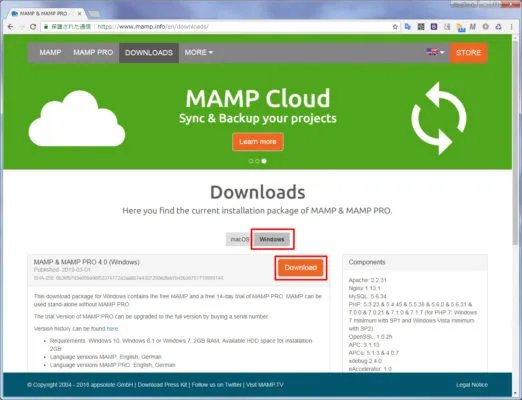Open version history 'here' link
522x400 pixels.
(112, 329)
